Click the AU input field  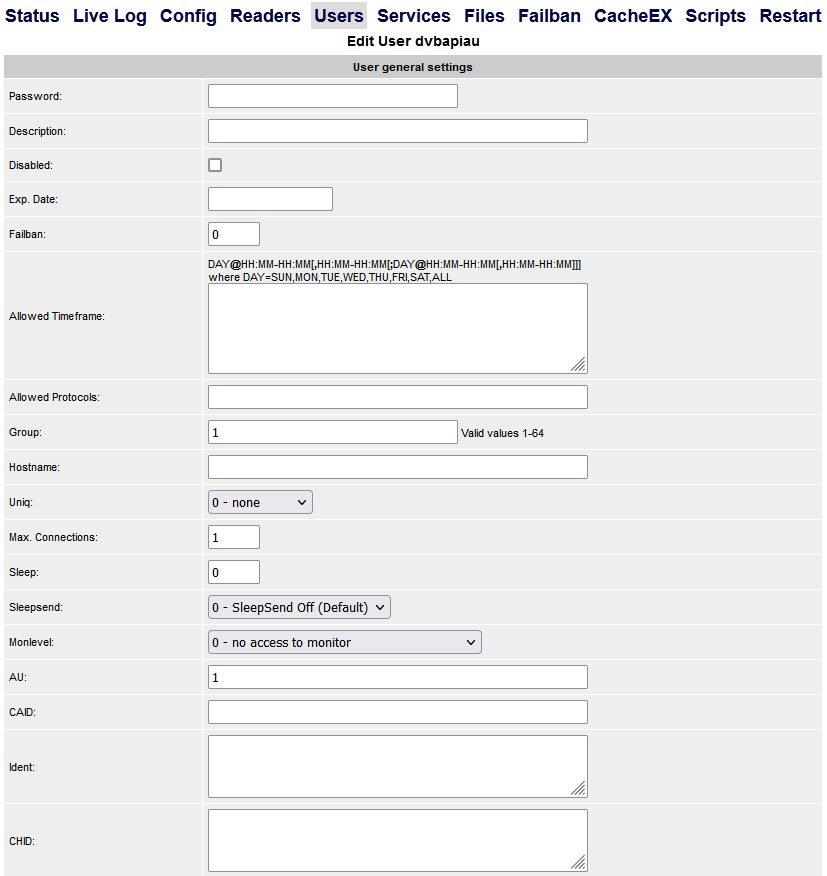click(398, 677)
